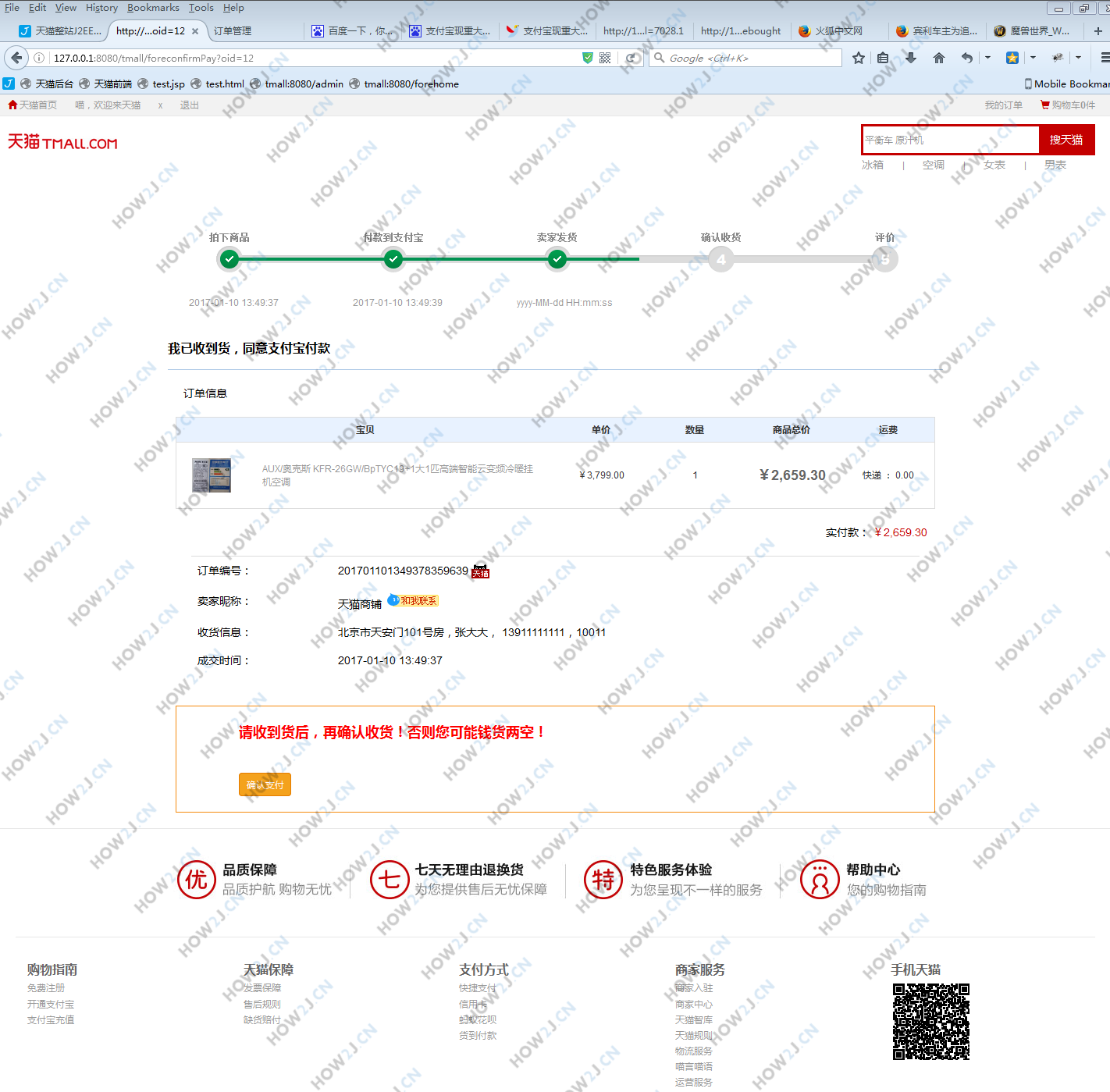Image resolution: width=1110 pixels, height=1092 pixels.
Task: Click the blue star favorites toolbar icon
Action: 1012,58
